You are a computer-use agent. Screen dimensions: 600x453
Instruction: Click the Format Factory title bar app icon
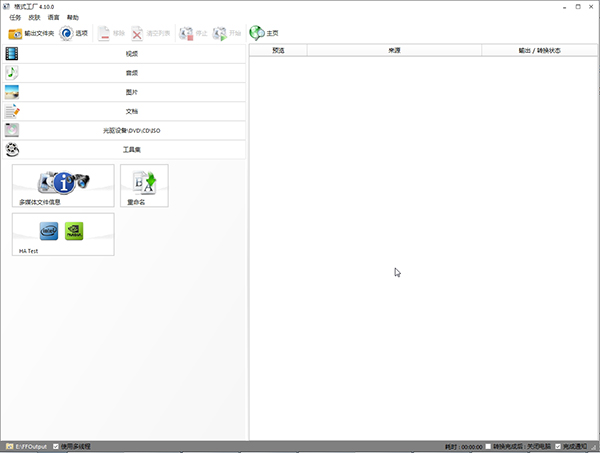pyautogui.click(x=7, y=7)
